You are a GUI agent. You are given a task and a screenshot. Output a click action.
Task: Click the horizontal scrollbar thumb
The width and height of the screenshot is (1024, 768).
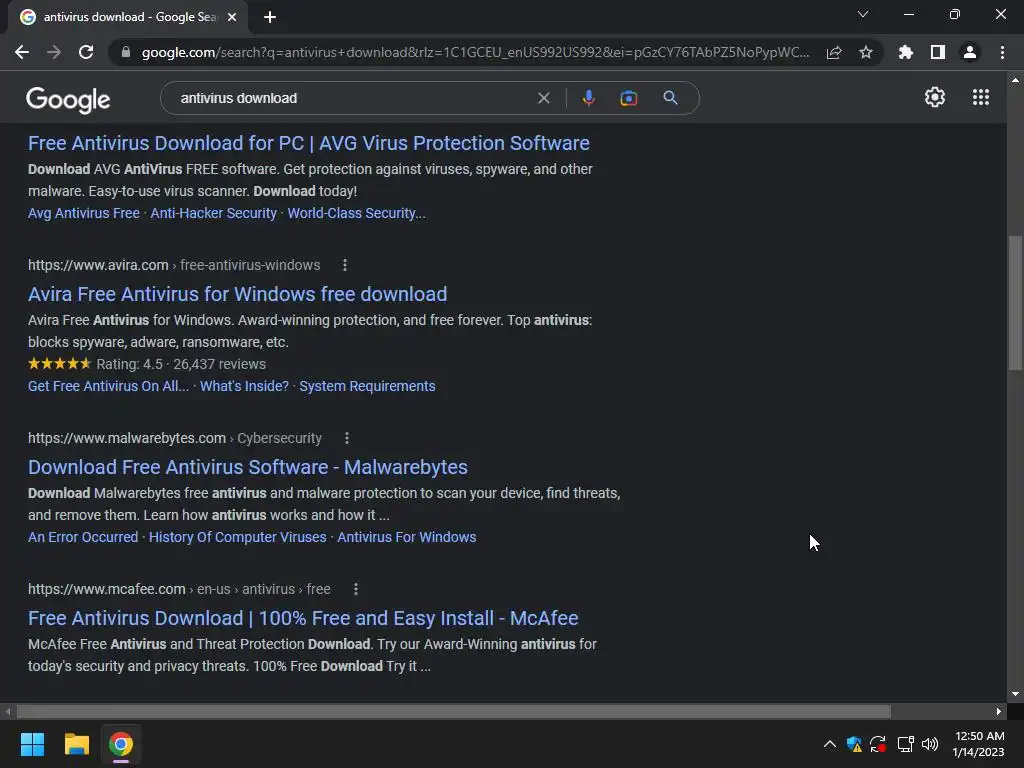(453, 711)
